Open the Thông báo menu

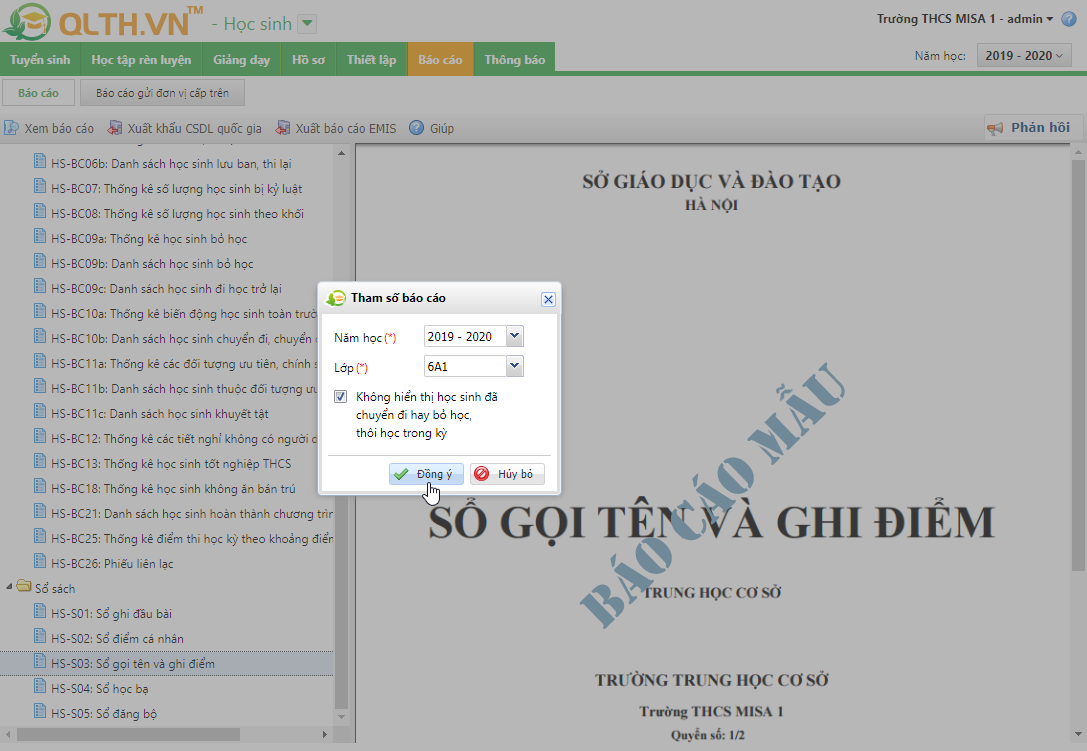pyautogui.click(x=514, y=60)
